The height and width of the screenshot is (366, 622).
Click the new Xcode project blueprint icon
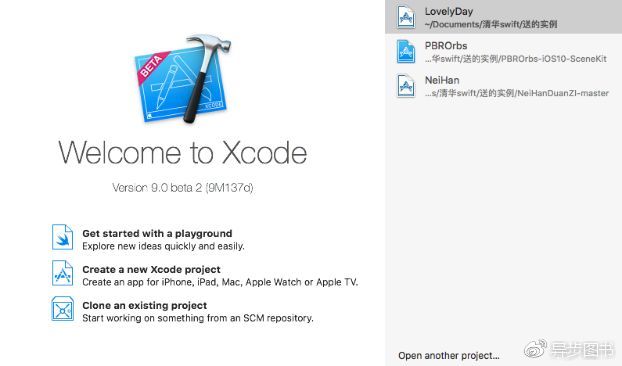[x=62, y=273]
